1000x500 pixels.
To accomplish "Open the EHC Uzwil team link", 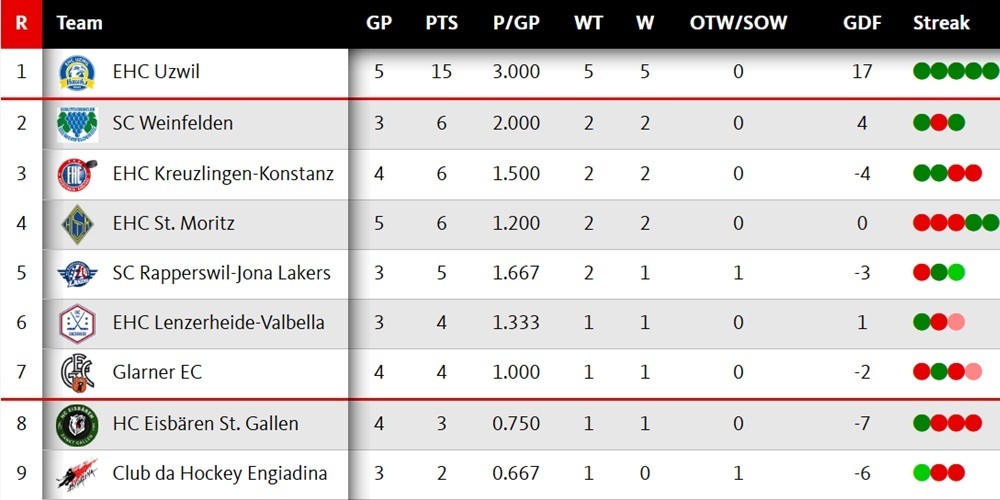I will (158, 73).
